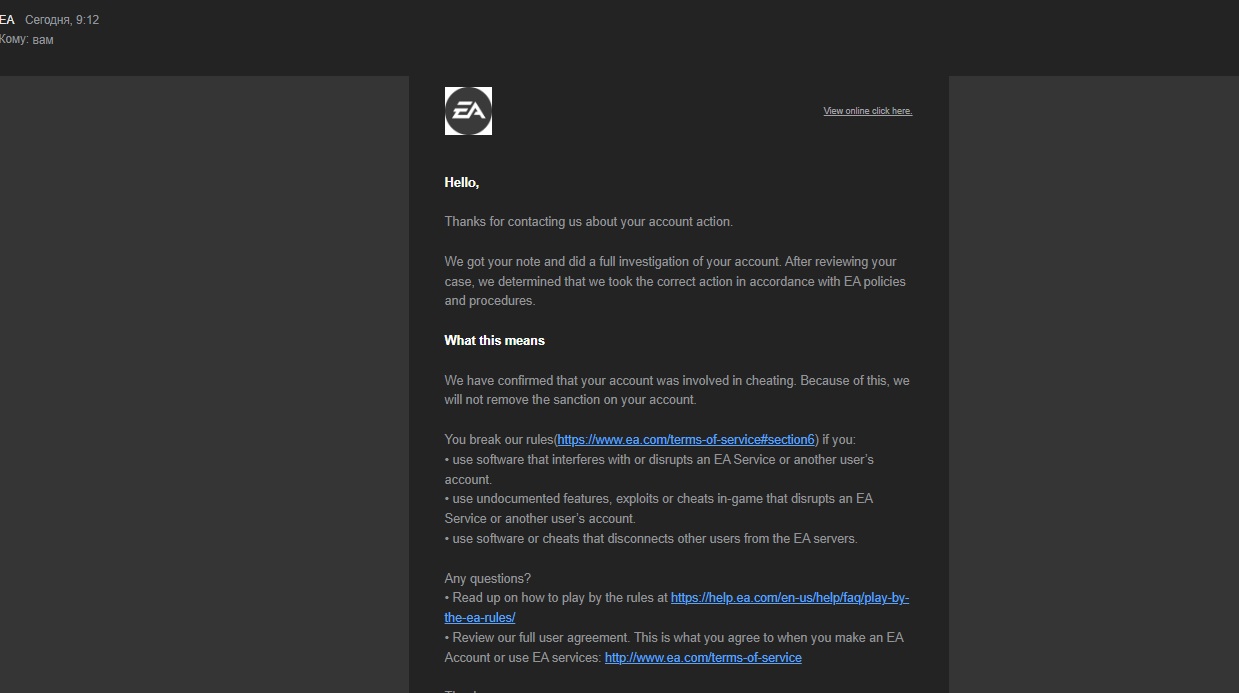Click the bullet about undocumented features and exploits
This screenshot has height=693, width=1239.
point(662,498)
